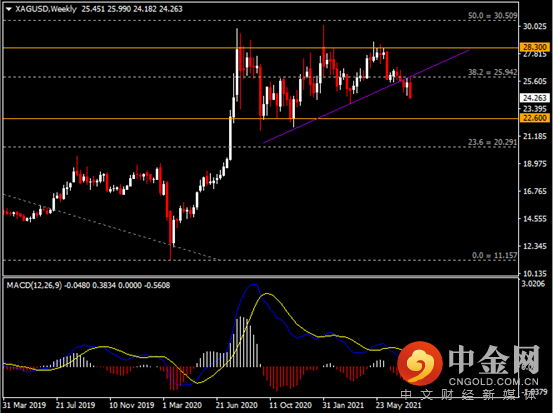This screenshot has height=413, width=554.
Task: Click the 21 Jun 2020 date marker
Action: [236, 405]
